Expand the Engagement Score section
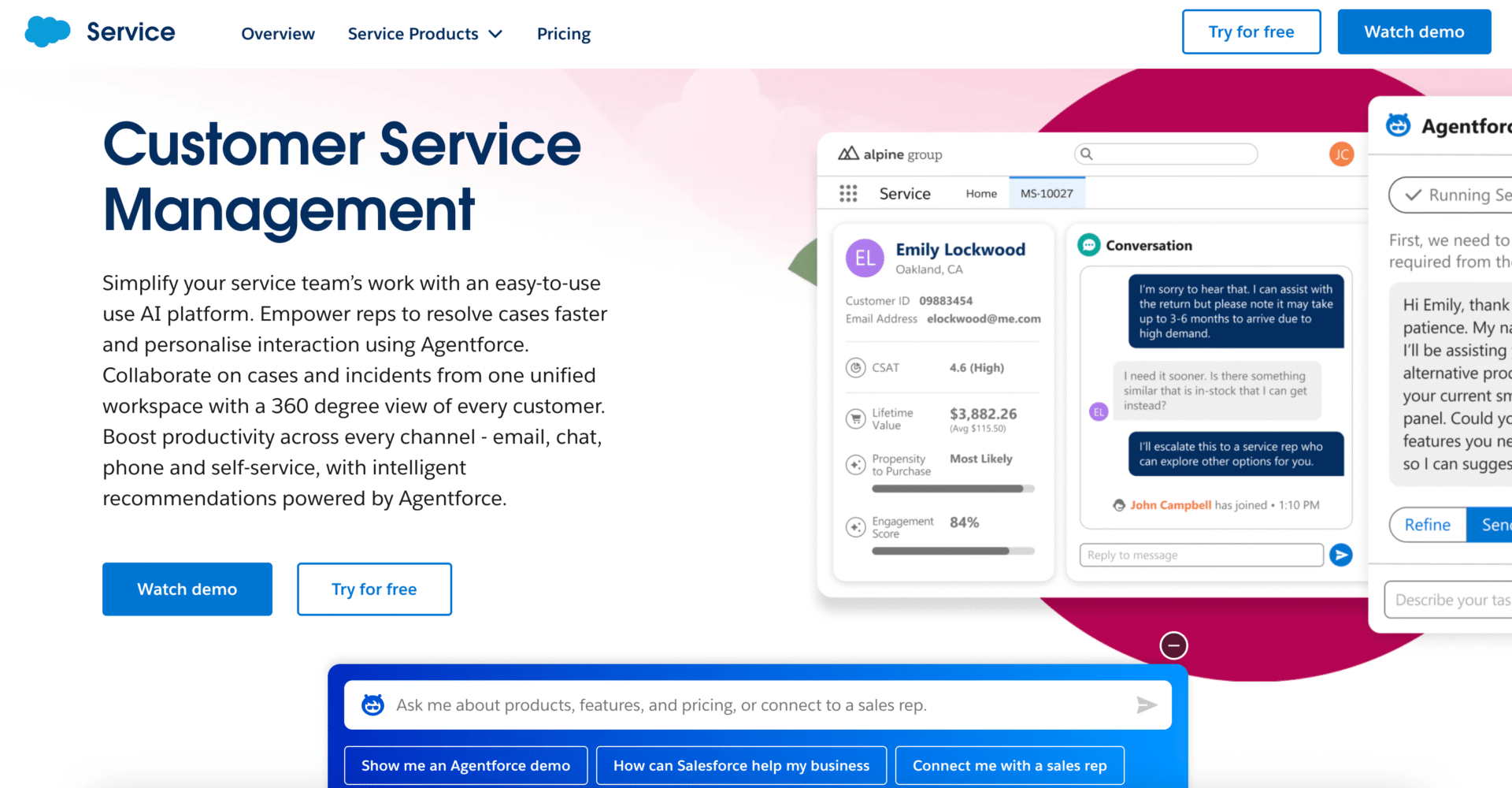Image resolution: width=1512 pixels, height=788 pixels. coord(856,526)
